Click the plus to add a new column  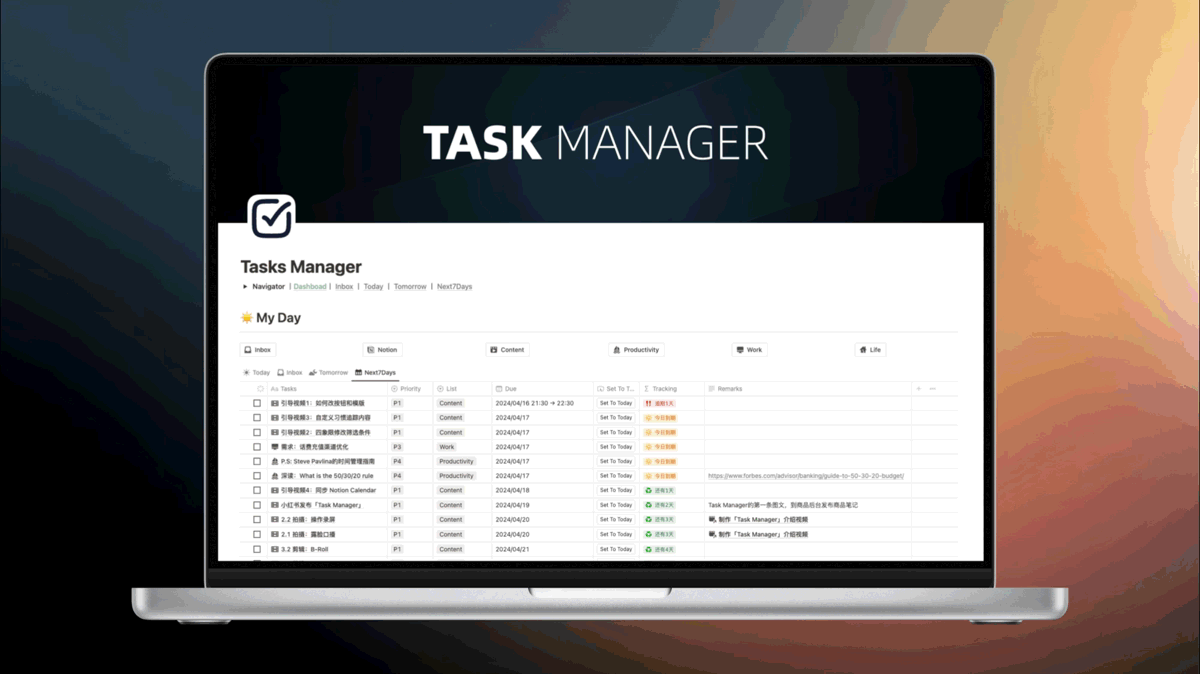(919, 389)
